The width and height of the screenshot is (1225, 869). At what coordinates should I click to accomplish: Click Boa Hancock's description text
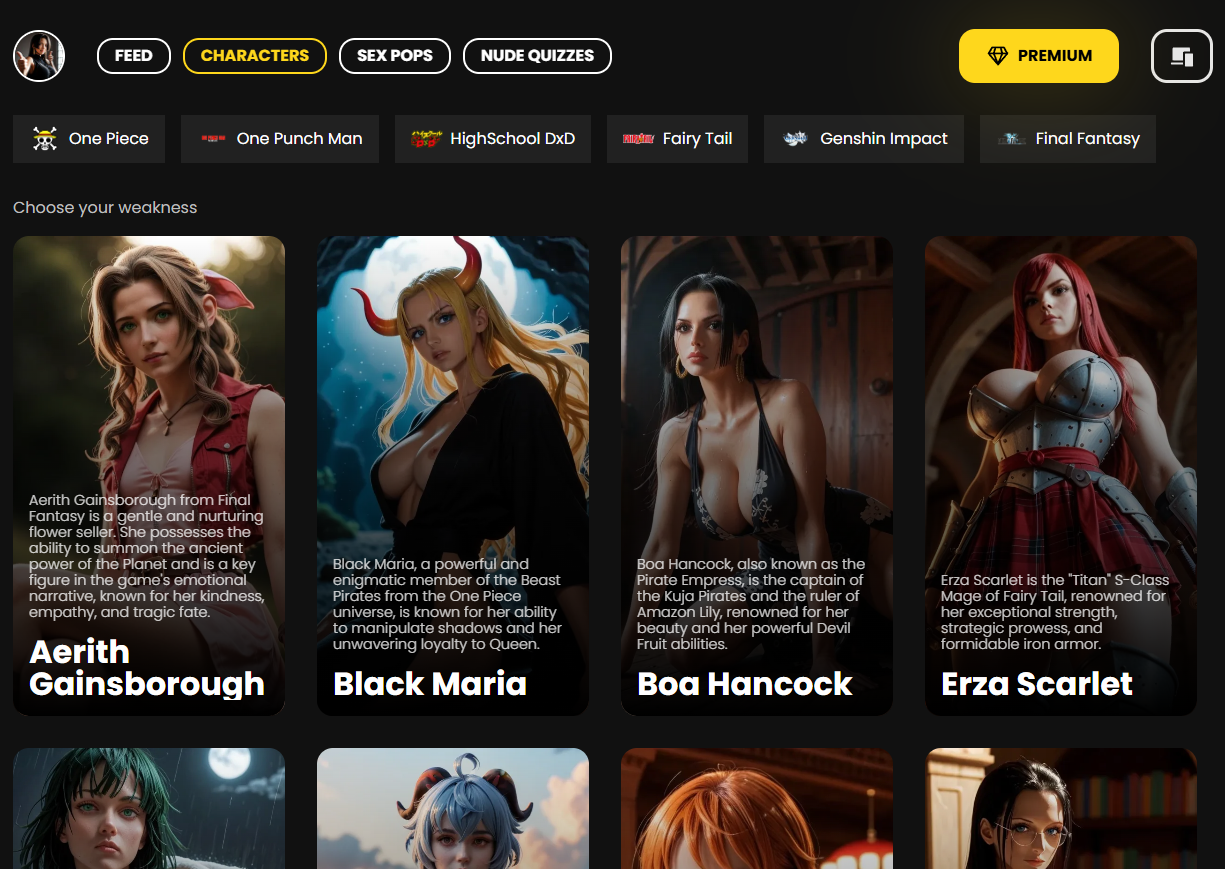tap(751, 604)
